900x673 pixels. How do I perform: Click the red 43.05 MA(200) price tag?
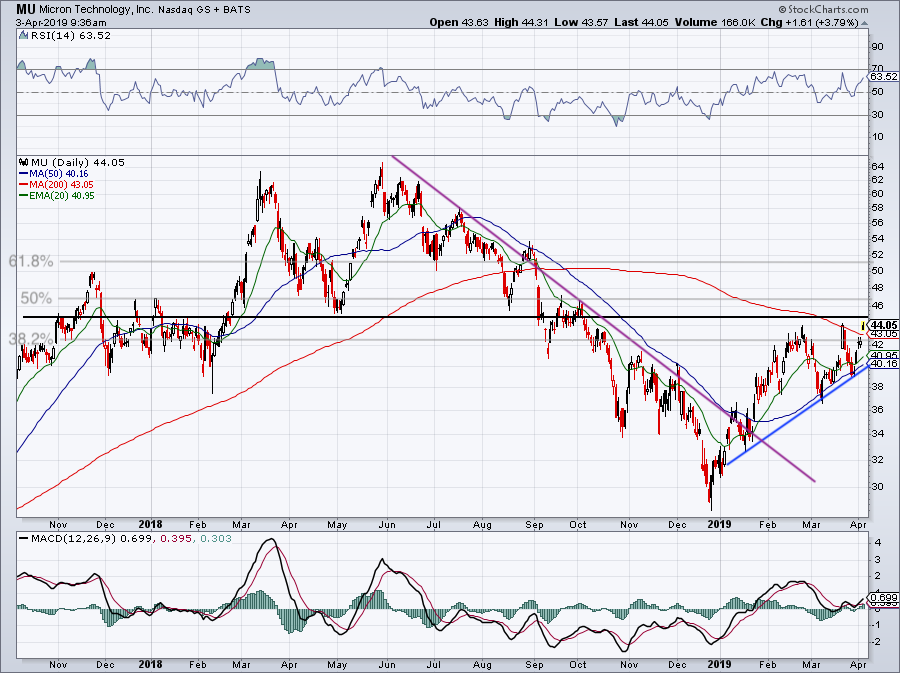click(x=884, y=333)
